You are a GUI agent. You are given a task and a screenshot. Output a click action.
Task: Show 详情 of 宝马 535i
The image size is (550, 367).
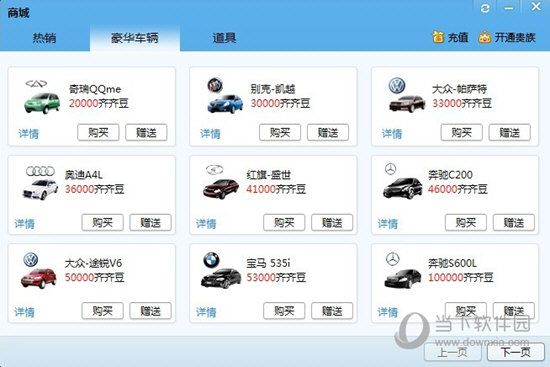click(x=206, y=312)
